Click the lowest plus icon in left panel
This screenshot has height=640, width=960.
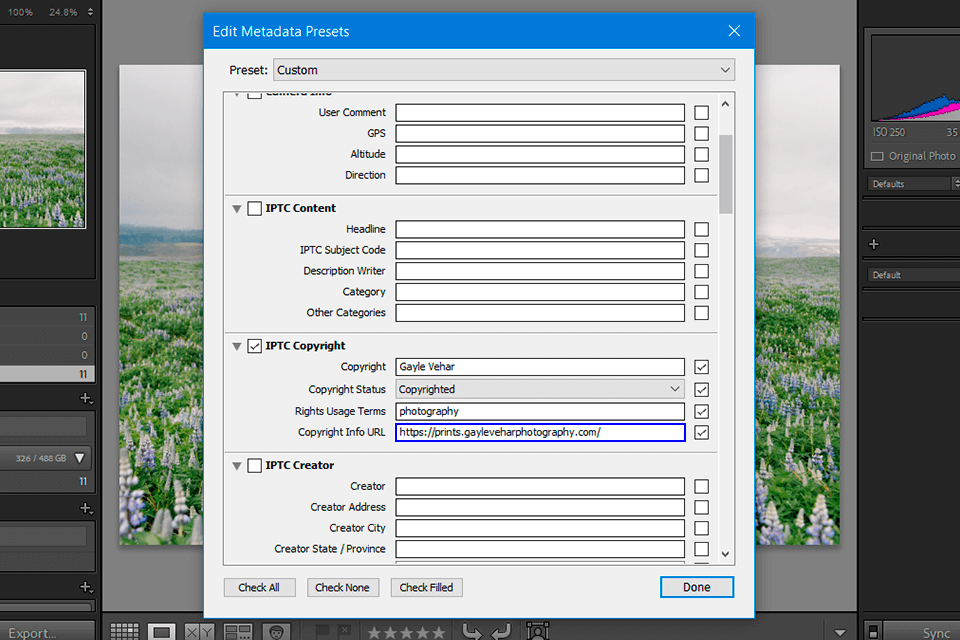tap(86, 587)
